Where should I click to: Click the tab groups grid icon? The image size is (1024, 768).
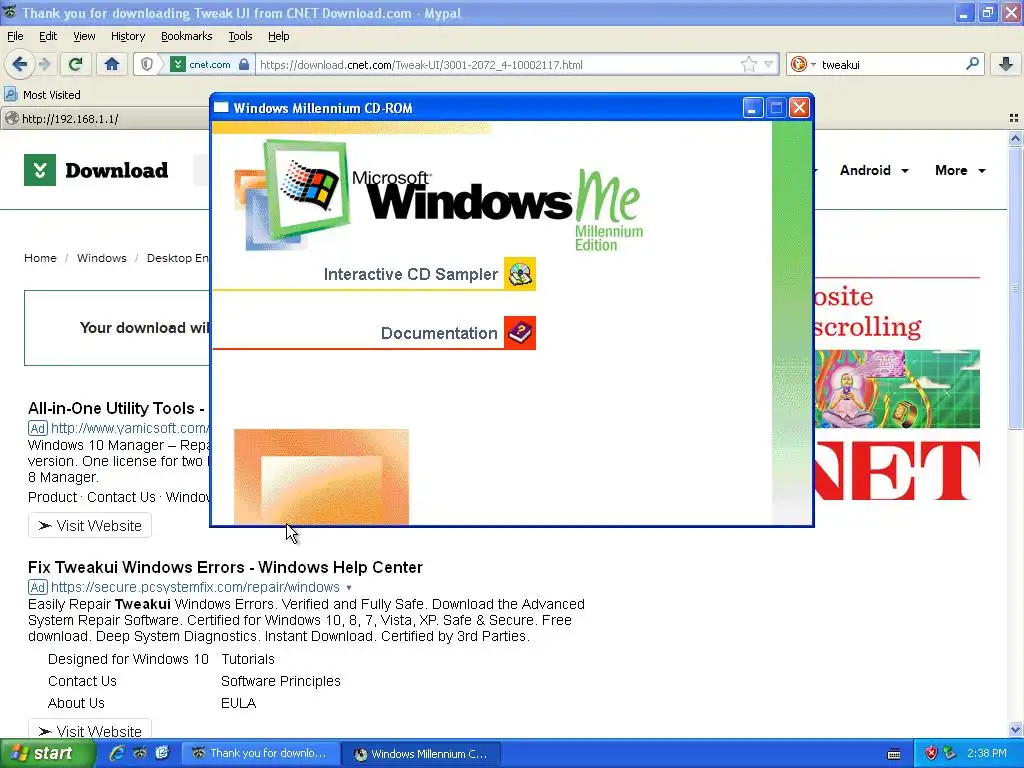1014,118
